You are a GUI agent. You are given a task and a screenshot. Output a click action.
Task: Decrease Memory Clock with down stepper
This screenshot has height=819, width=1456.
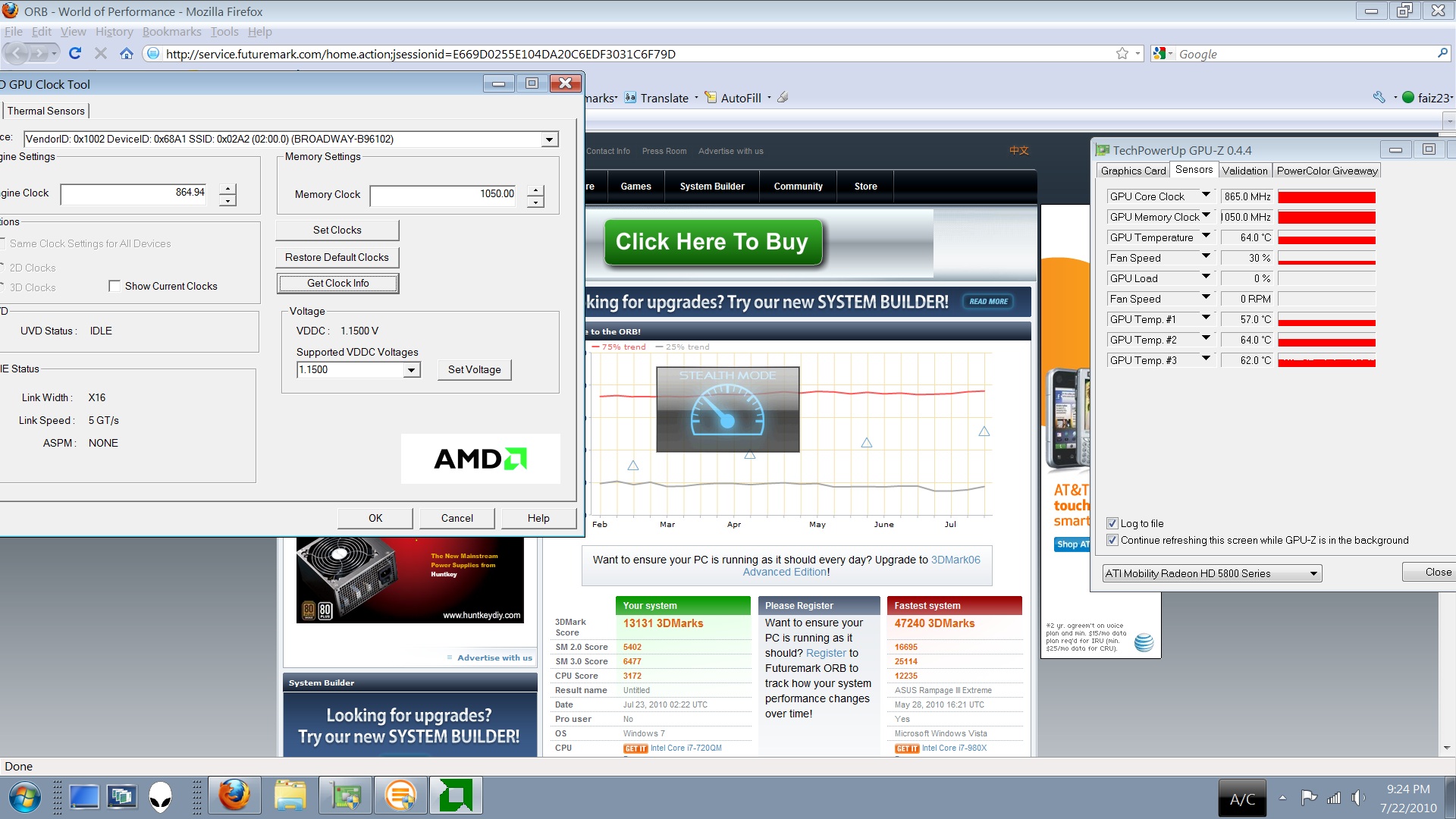[535, 201]
